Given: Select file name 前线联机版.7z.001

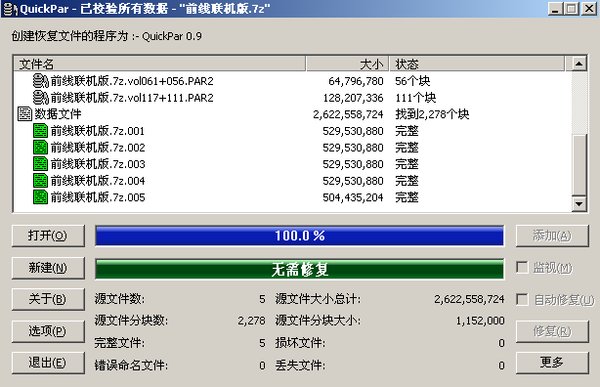Looking at the screenshot, I should [98, 131].
